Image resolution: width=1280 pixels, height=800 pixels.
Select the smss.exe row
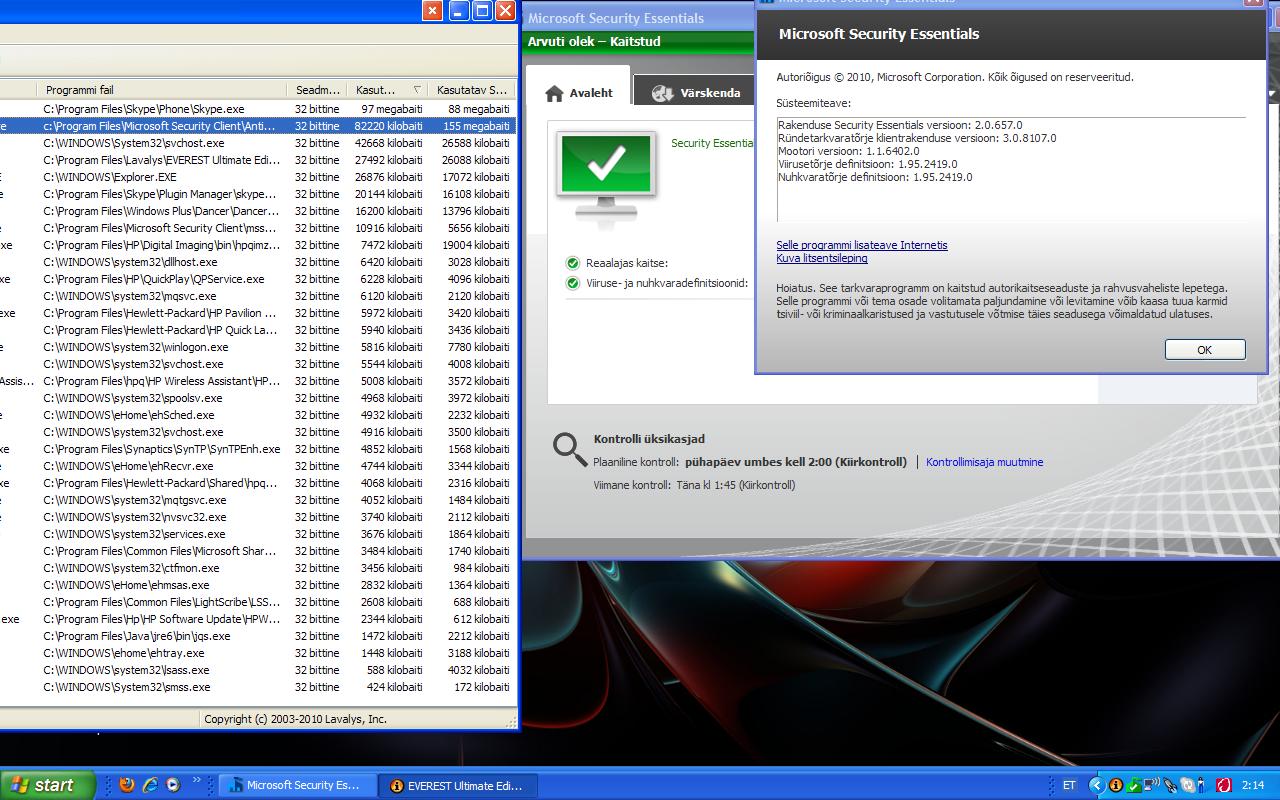(x=258, y=687)
